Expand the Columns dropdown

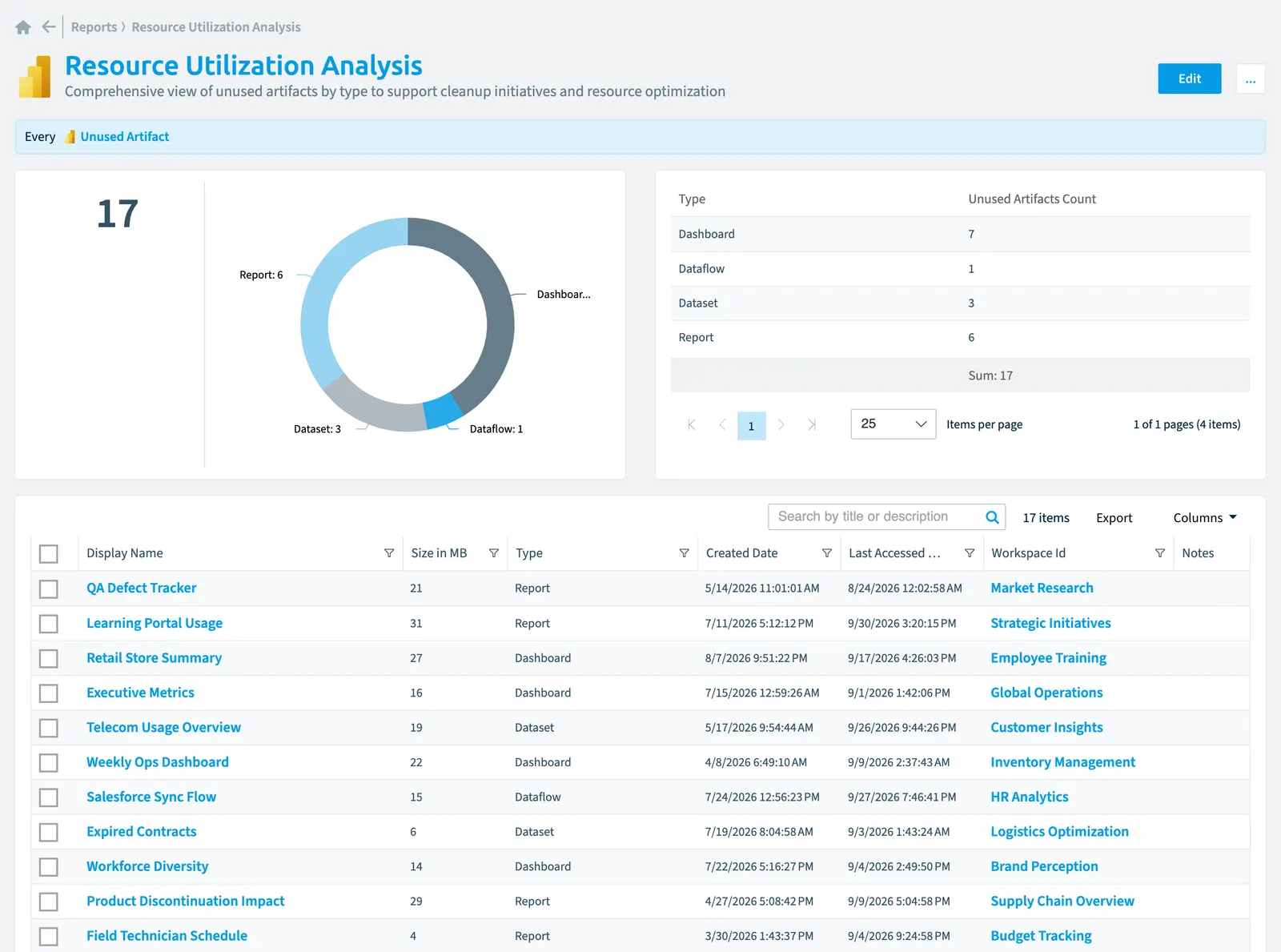click(x=1205, y=518)
